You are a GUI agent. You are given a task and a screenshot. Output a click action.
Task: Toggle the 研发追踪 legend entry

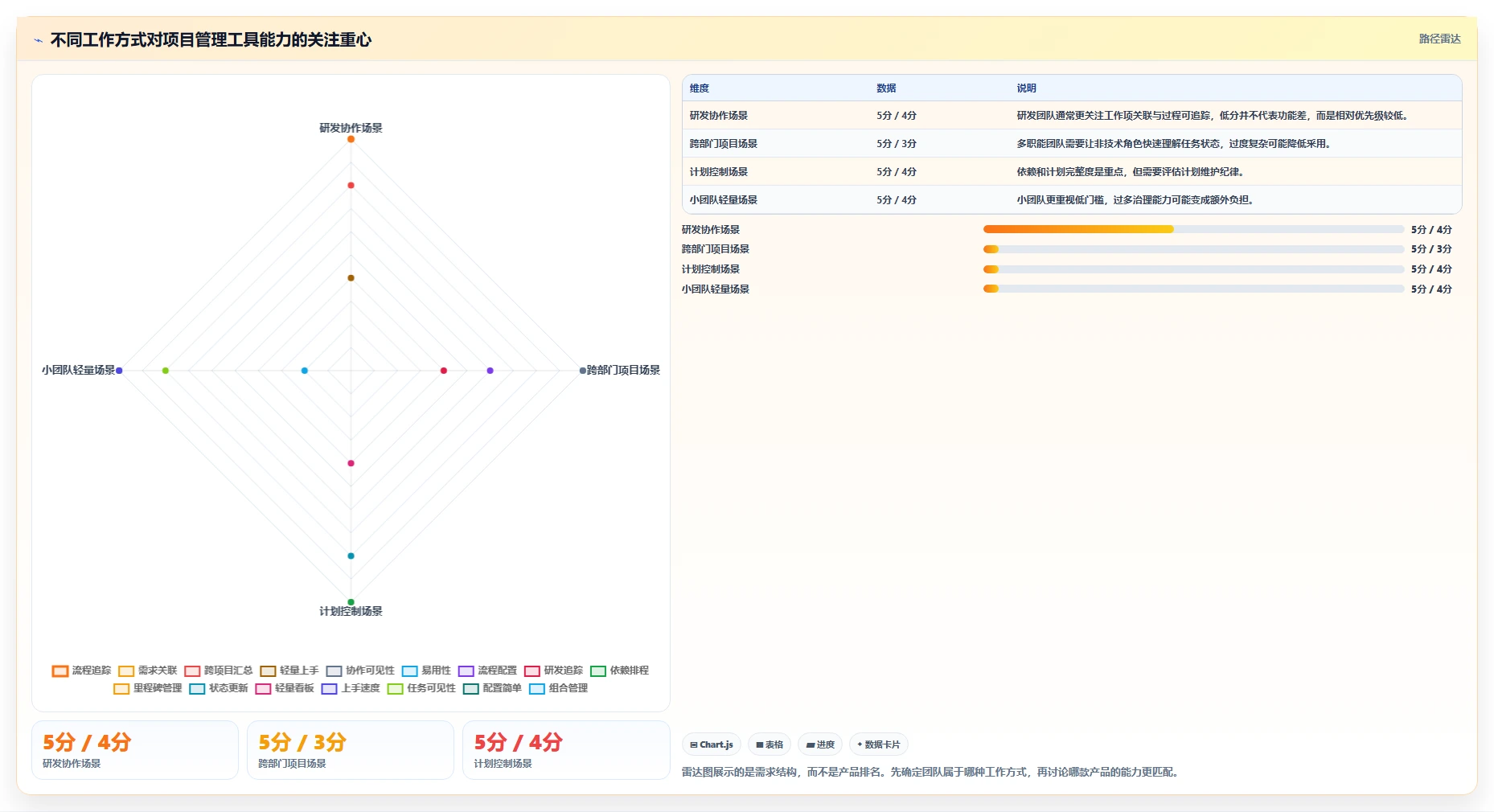pyautogui.click(x=553, y=671)
